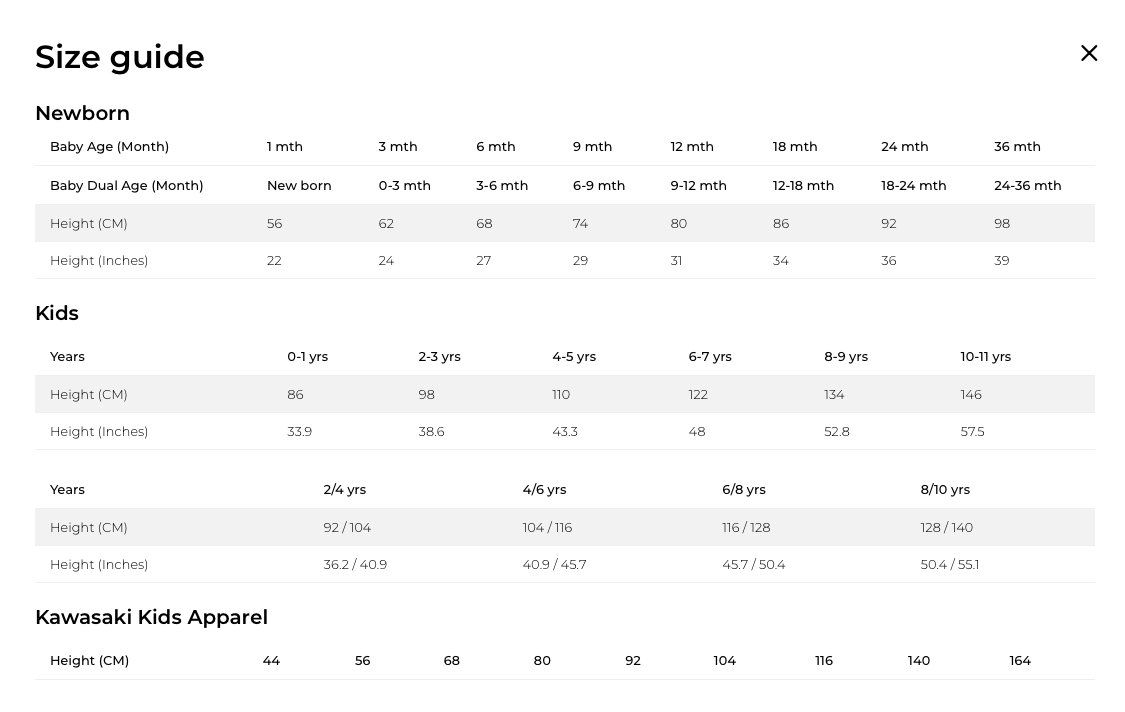The width and height of the screenshot is (1125, 712).
Task: Click the Baby Age (Month) row label
Action: coord(109,146)
